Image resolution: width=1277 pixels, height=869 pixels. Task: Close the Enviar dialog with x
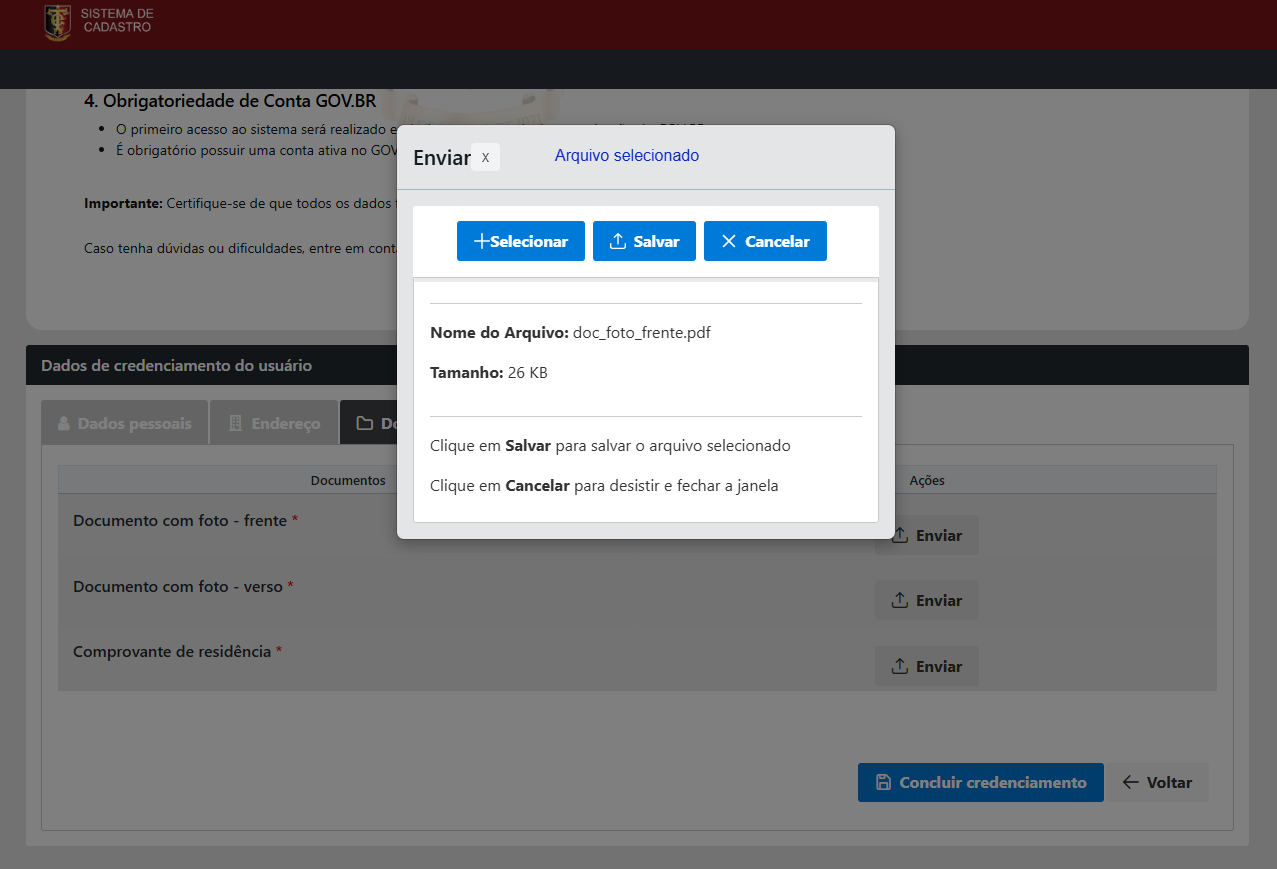pyautogui.click(x=485, y=157)
